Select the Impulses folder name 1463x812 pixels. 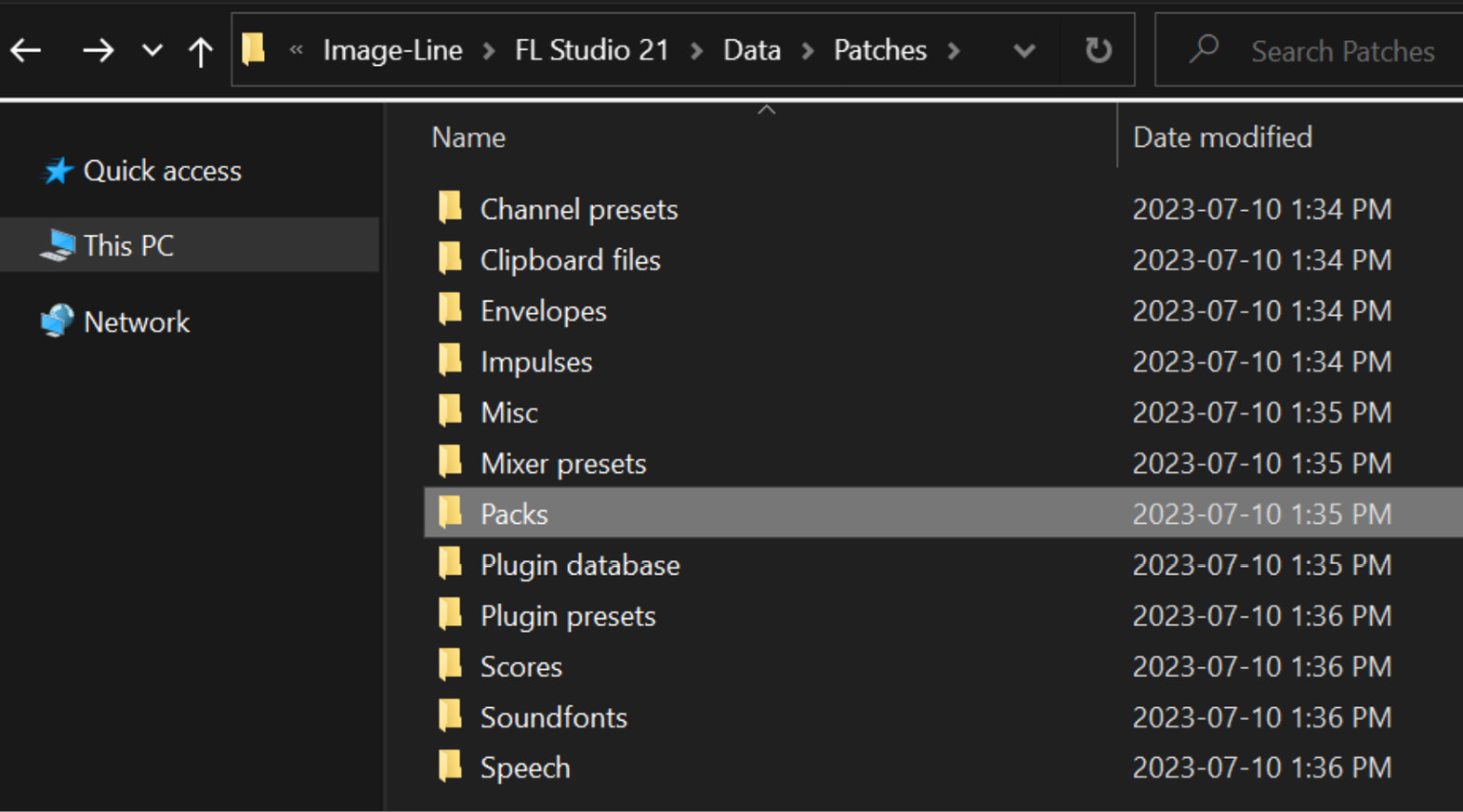coord(536,362)
